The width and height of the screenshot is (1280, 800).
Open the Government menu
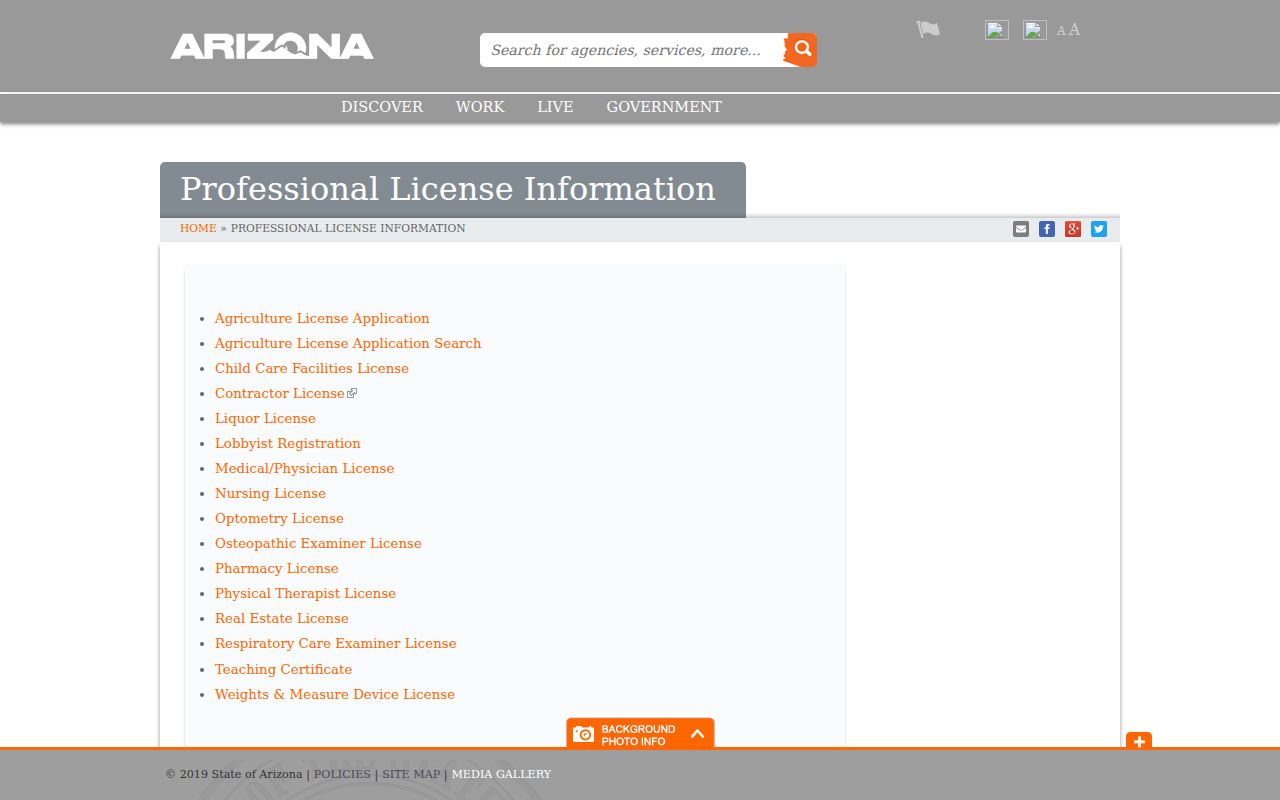tap(664, 107)
